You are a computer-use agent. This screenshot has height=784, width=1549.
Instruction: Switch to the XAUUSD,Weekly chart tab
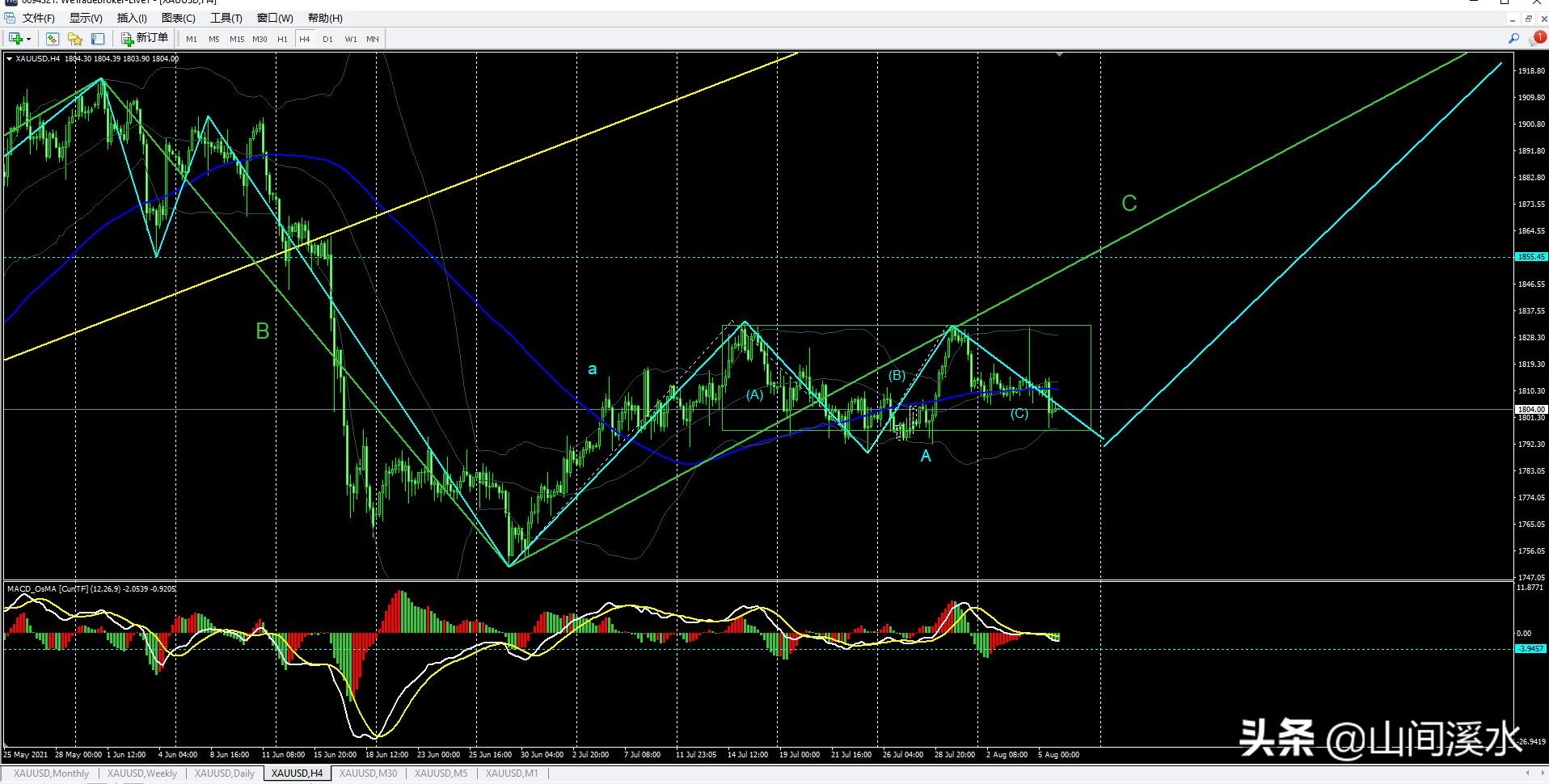pyautogui.click(x=142, y=773)
